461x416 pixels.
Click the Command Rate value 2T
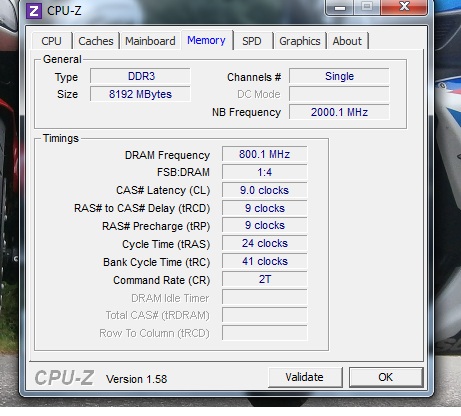(x=264, y=279)
